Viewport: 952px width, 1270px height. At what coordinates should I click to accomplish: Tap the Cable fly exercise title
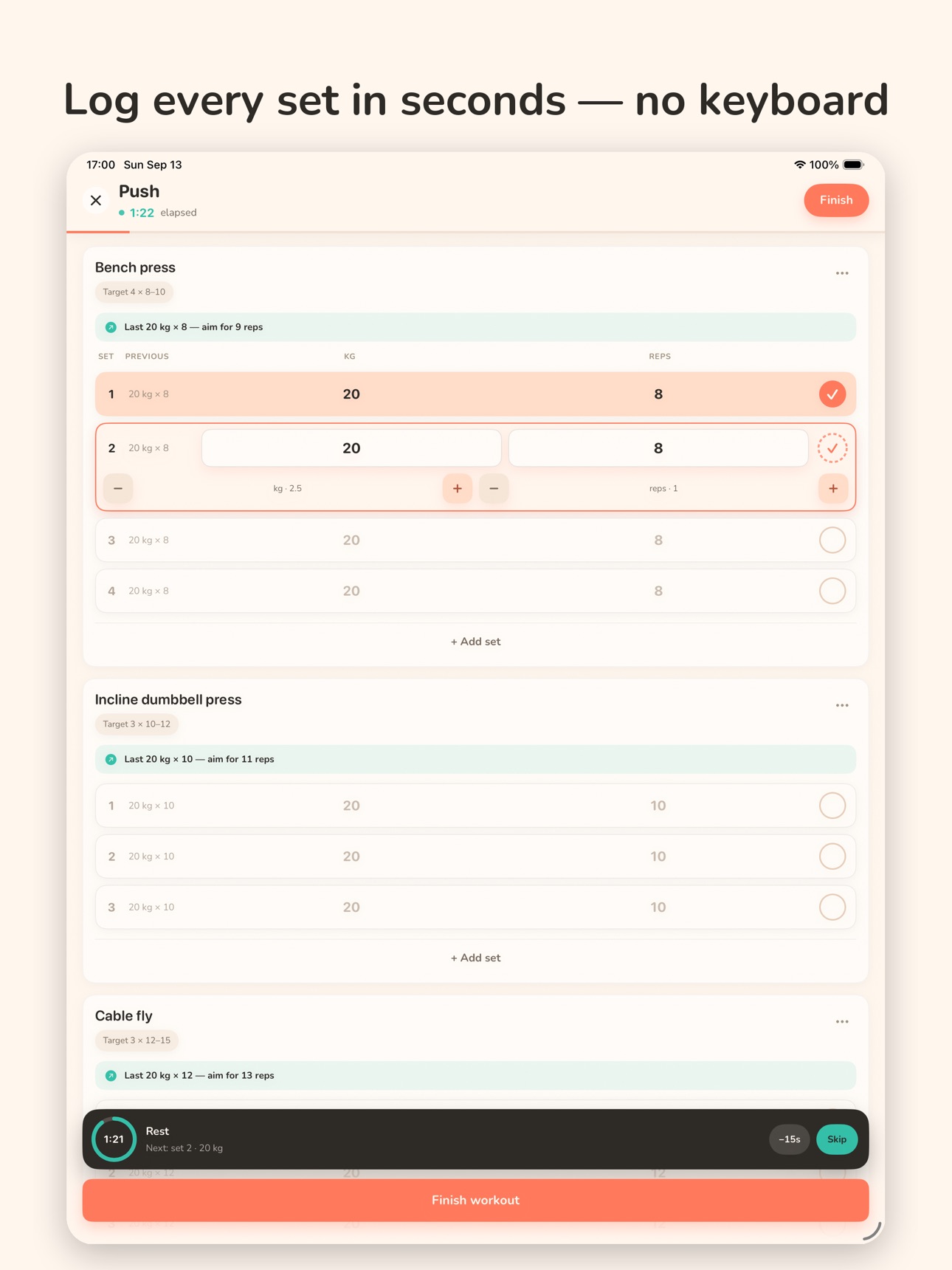(x=124, y=1016)
